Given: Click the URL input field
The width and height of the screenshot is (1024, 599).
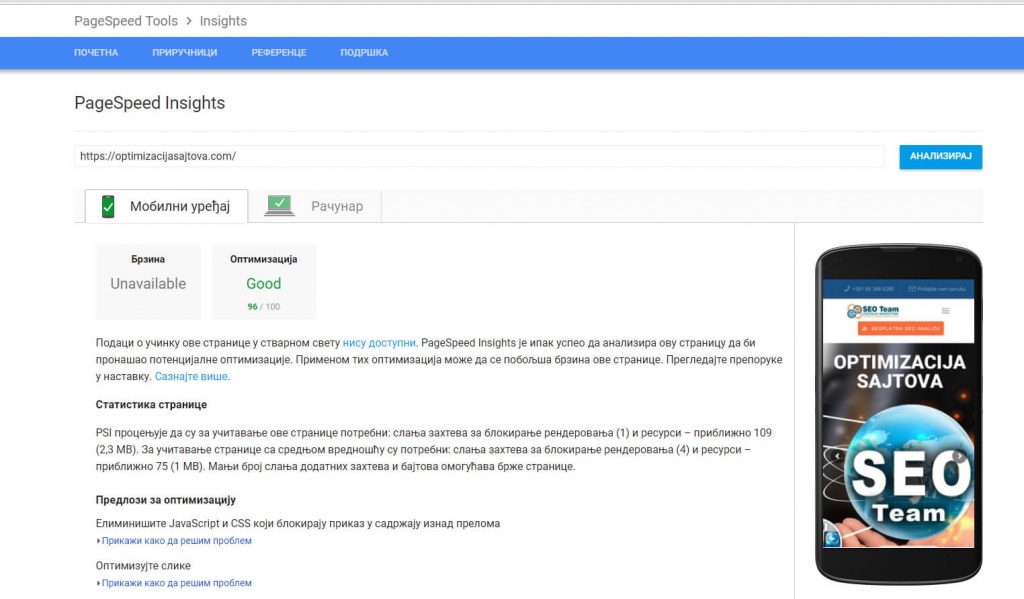Looking at the screenshot, I should click(478, 156).
